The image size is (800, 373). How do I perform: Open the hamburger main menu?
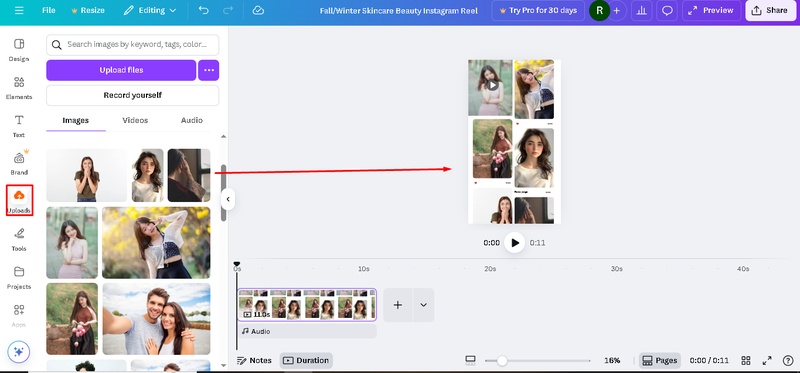(x=19, y=10)
